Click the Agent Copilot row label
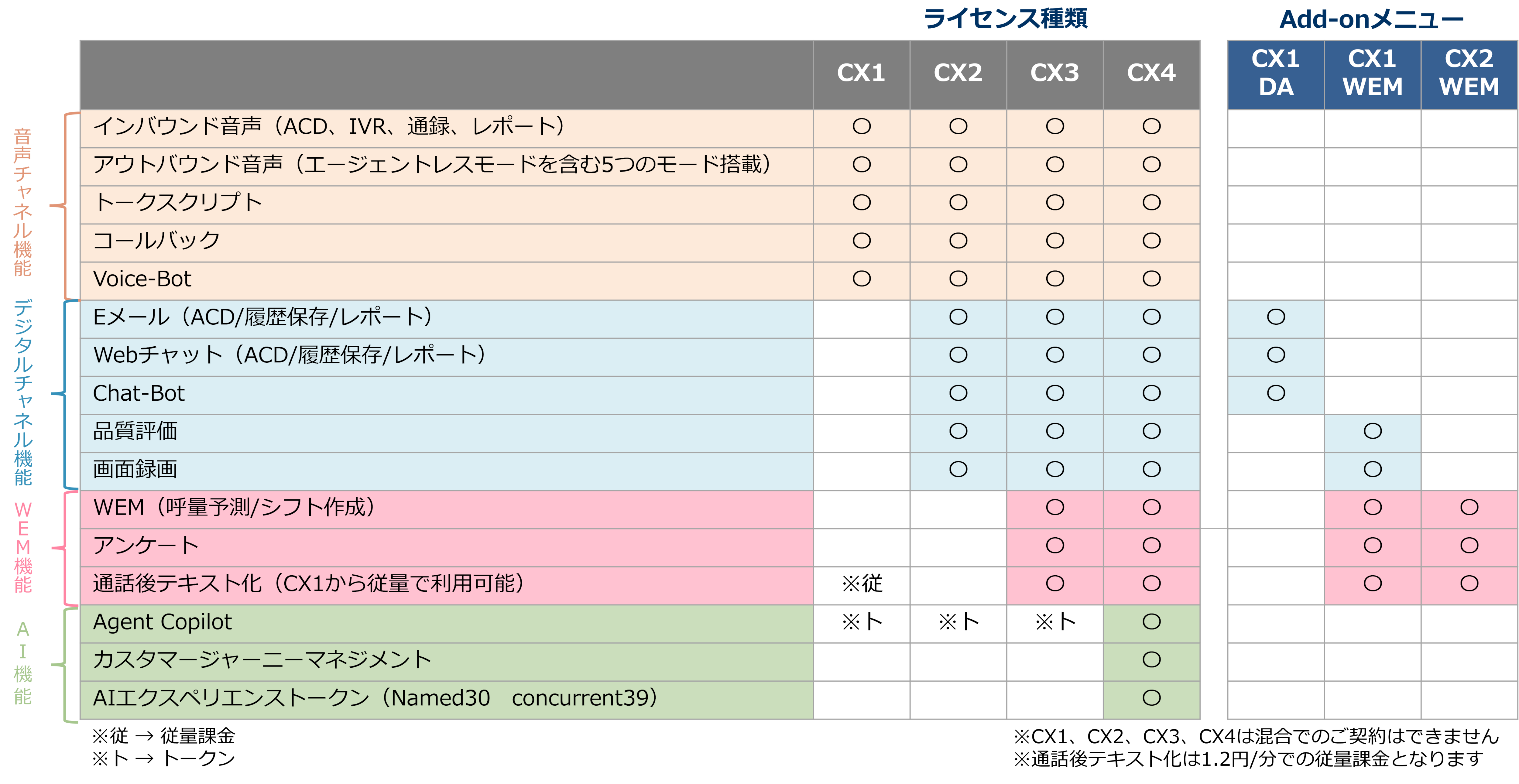Screen dimensions: 1519x784 (162, 621)
